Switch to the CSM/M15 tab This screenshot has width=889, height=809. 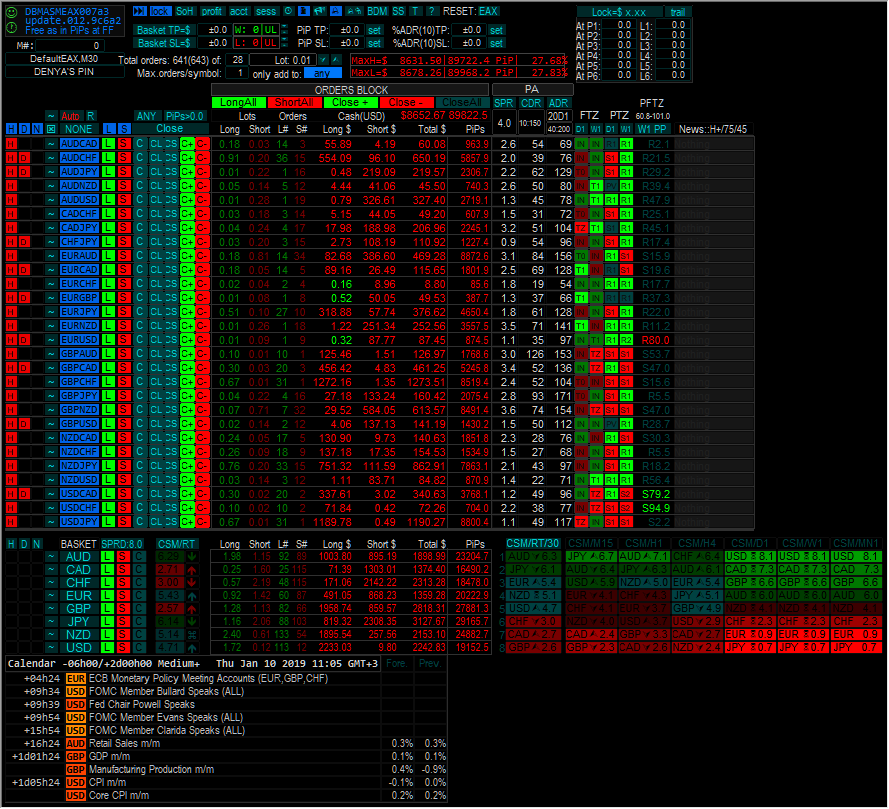(x=591, y=544)
